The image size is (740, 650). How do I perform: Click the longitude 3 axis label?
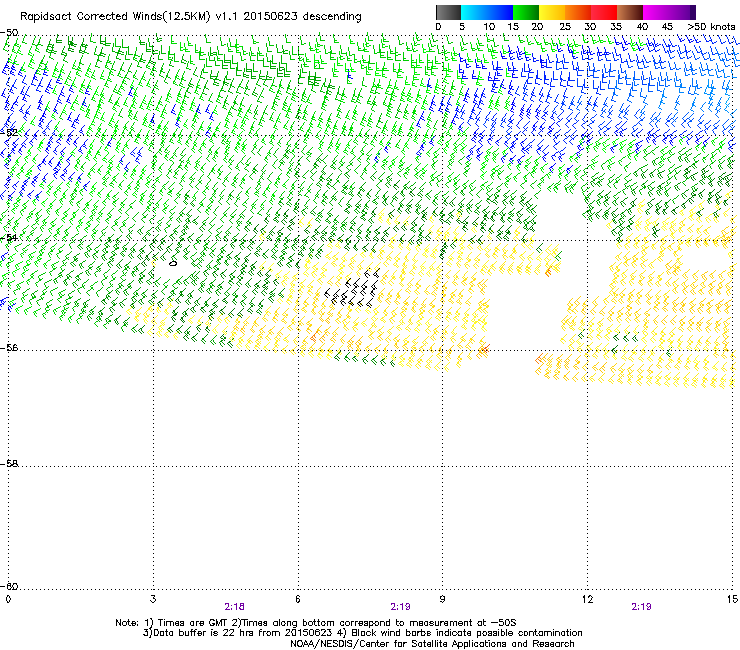(x=153, y=599)
